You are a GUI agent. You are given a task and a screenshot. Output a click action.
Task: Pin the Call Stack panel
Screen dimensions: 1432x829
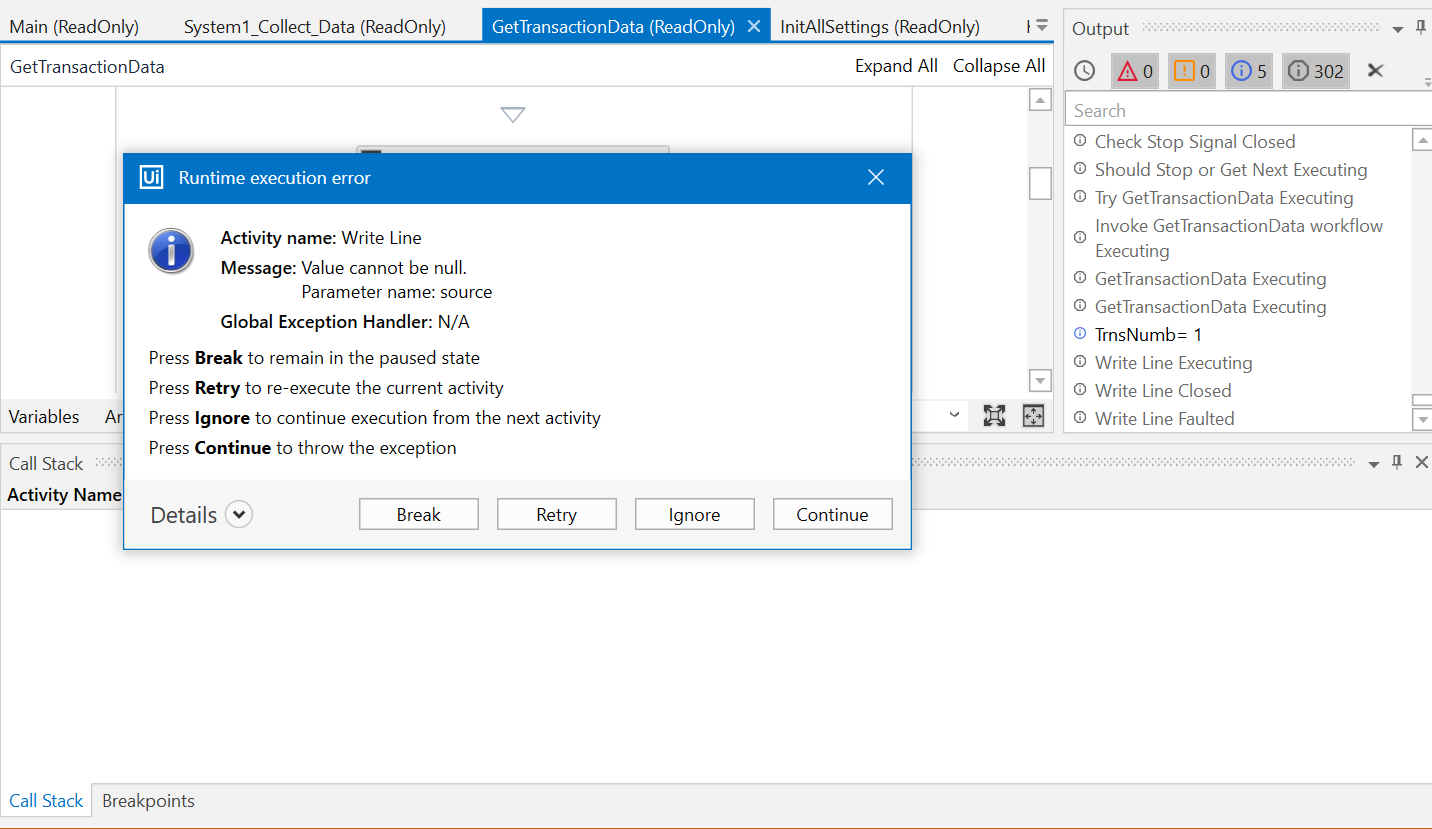tap(1397, 462)
